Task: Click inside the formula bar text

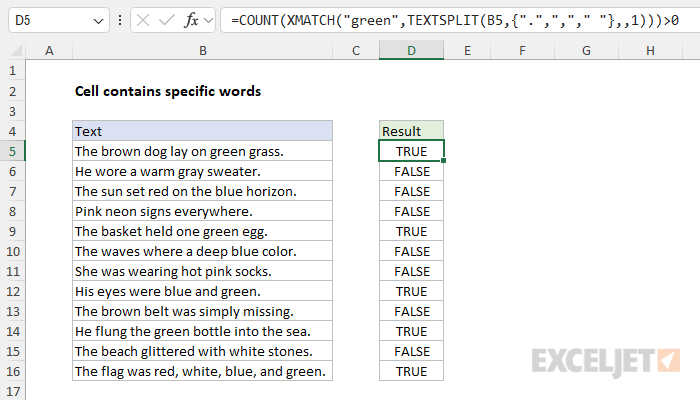Action: coord(455,20)
